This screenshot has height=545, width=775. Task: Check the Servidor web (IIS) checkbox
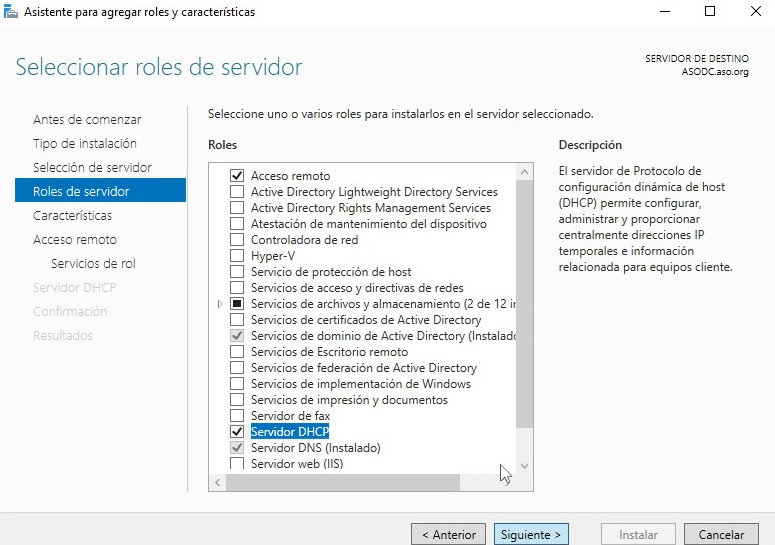pos(237,464)
